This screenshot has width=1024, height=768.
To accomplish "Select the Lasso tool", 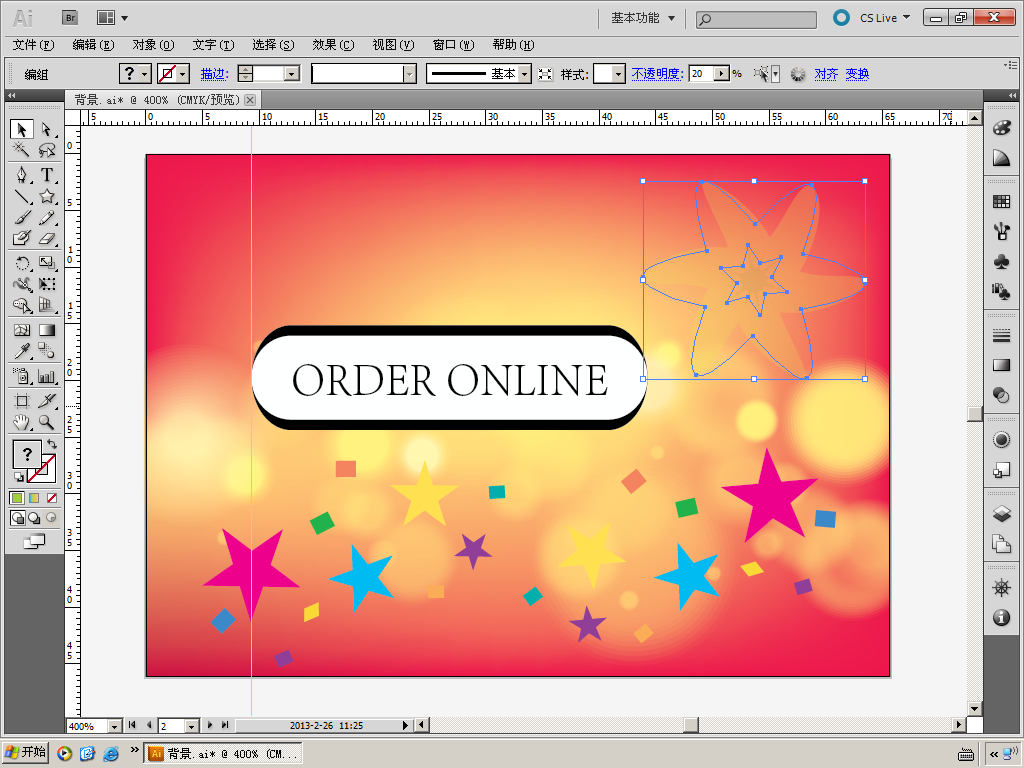I will [x=46, y=150].
